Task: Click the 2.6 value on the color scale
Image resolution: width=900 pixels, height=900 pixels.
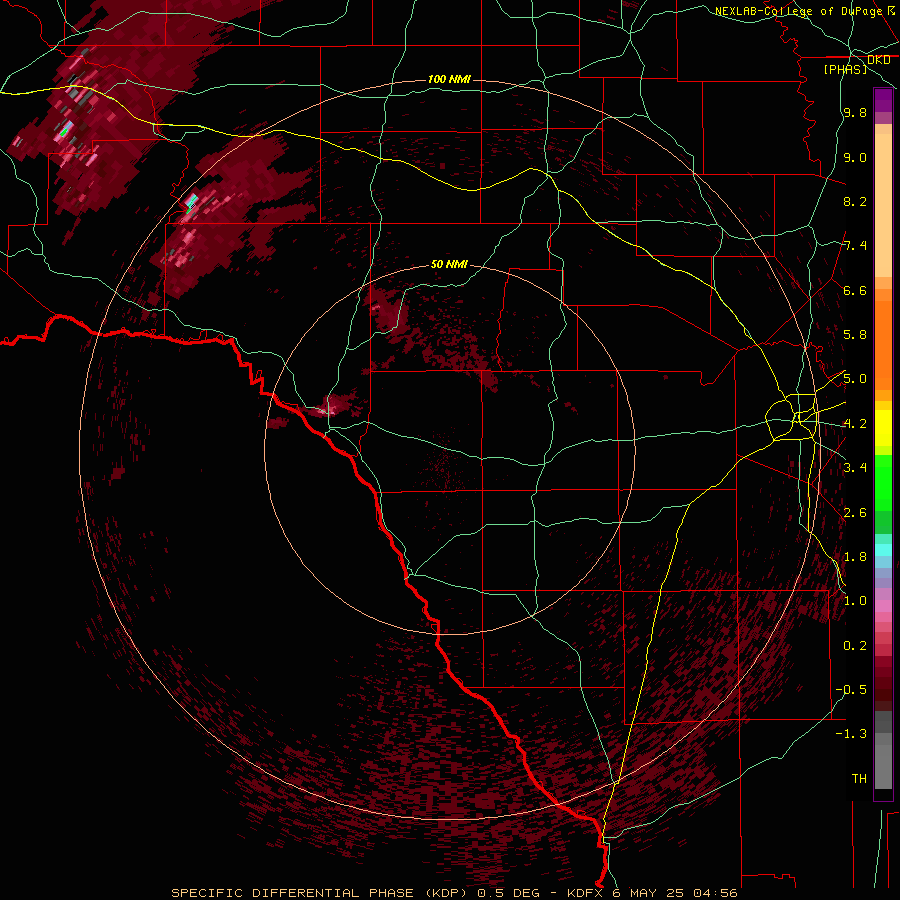Action: point(855,513)
